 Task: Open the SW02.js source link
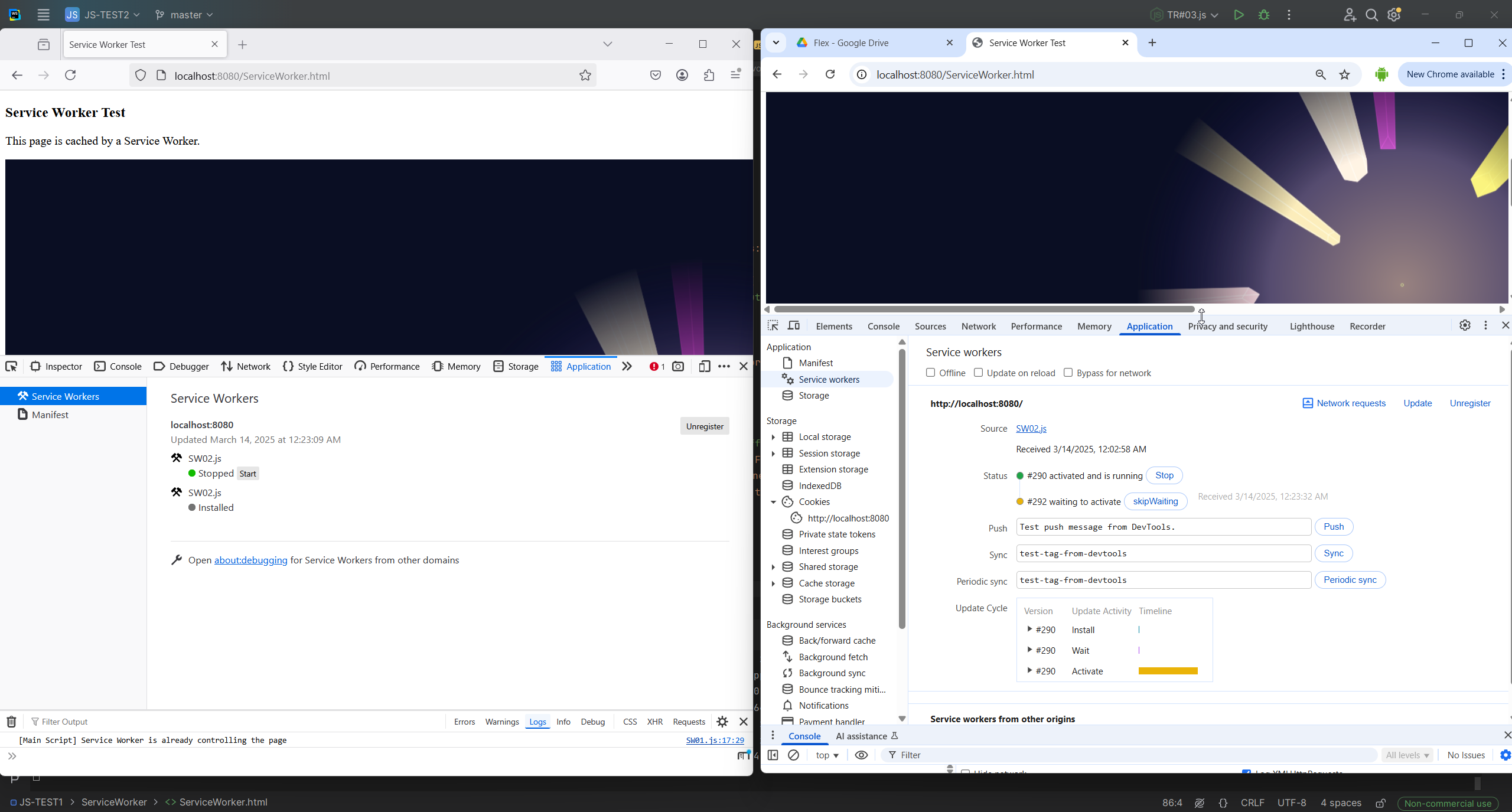coord(1030,428)
